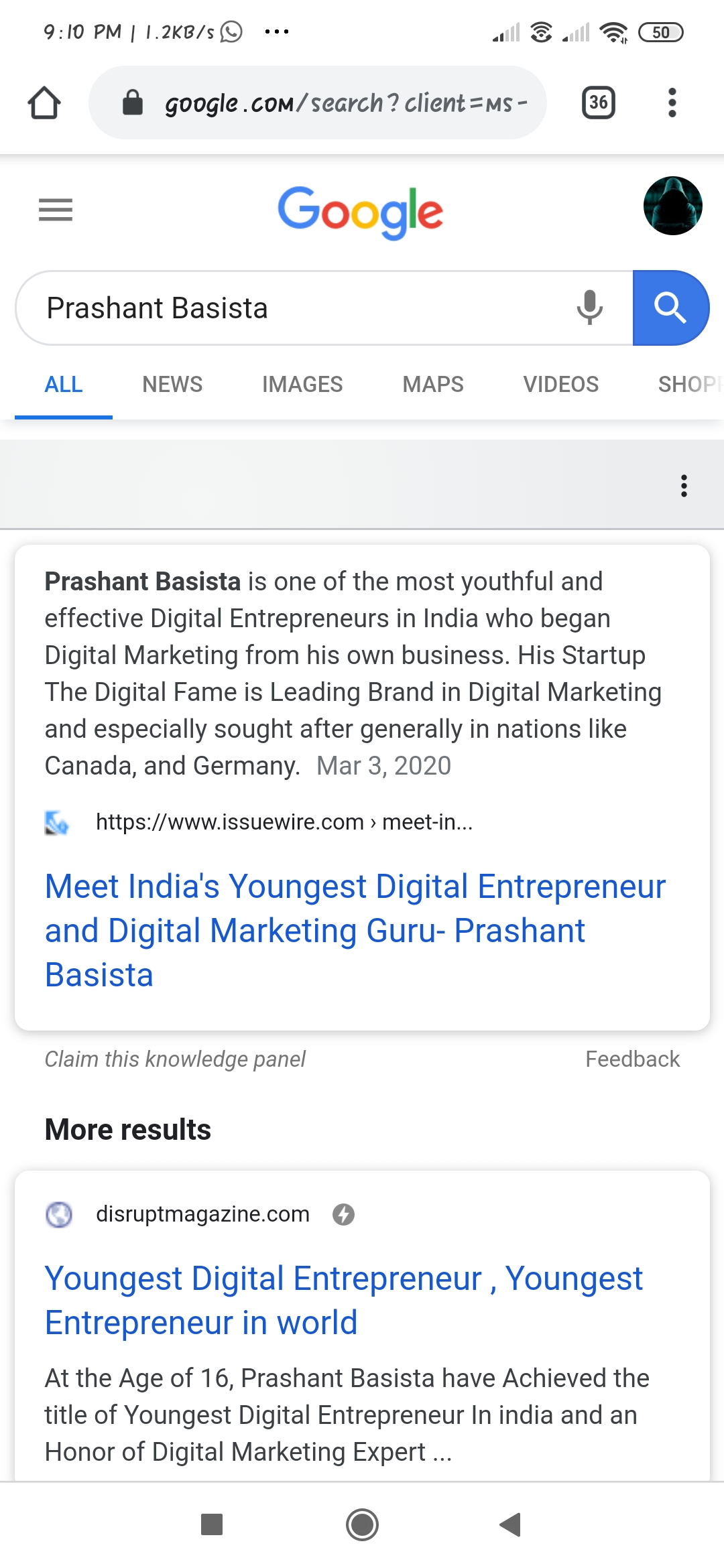Tap the Feedback link
Image resolution: width=724 pixels, height=1568 pixels.
click(x=632, y=1059)
